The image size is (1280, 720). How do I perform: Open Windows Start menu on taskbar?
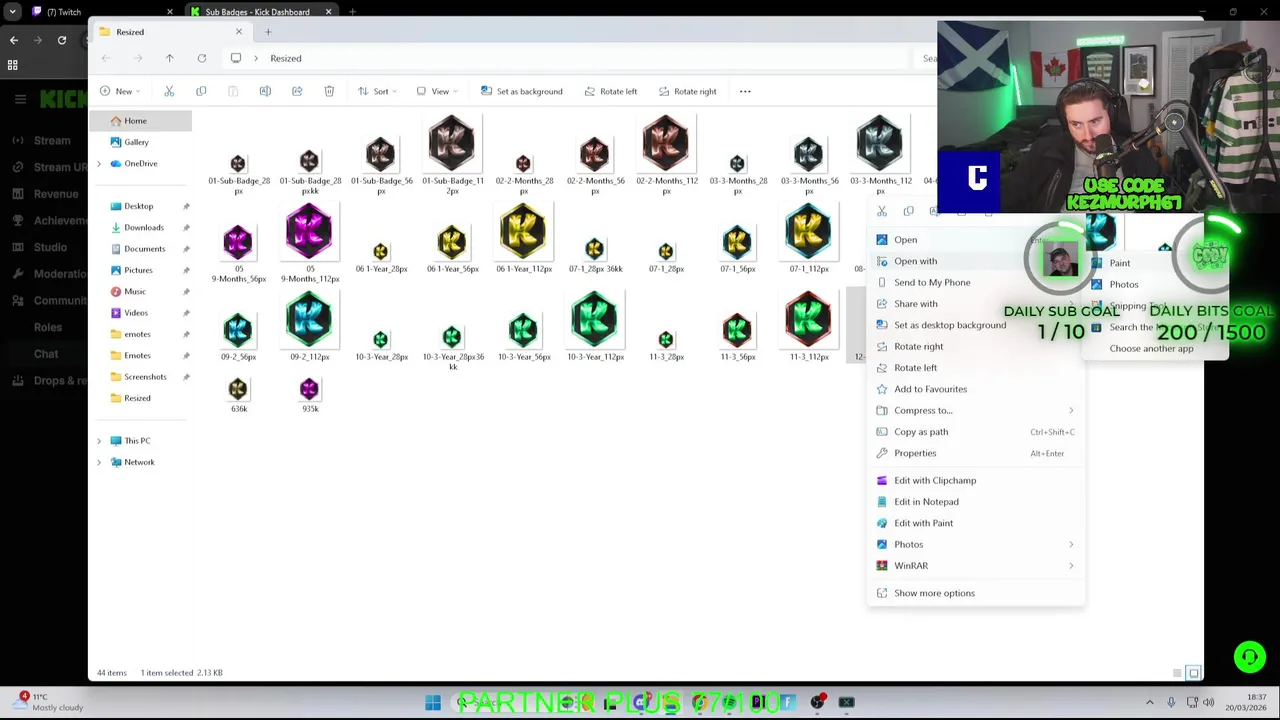click(x=433, y=703)
